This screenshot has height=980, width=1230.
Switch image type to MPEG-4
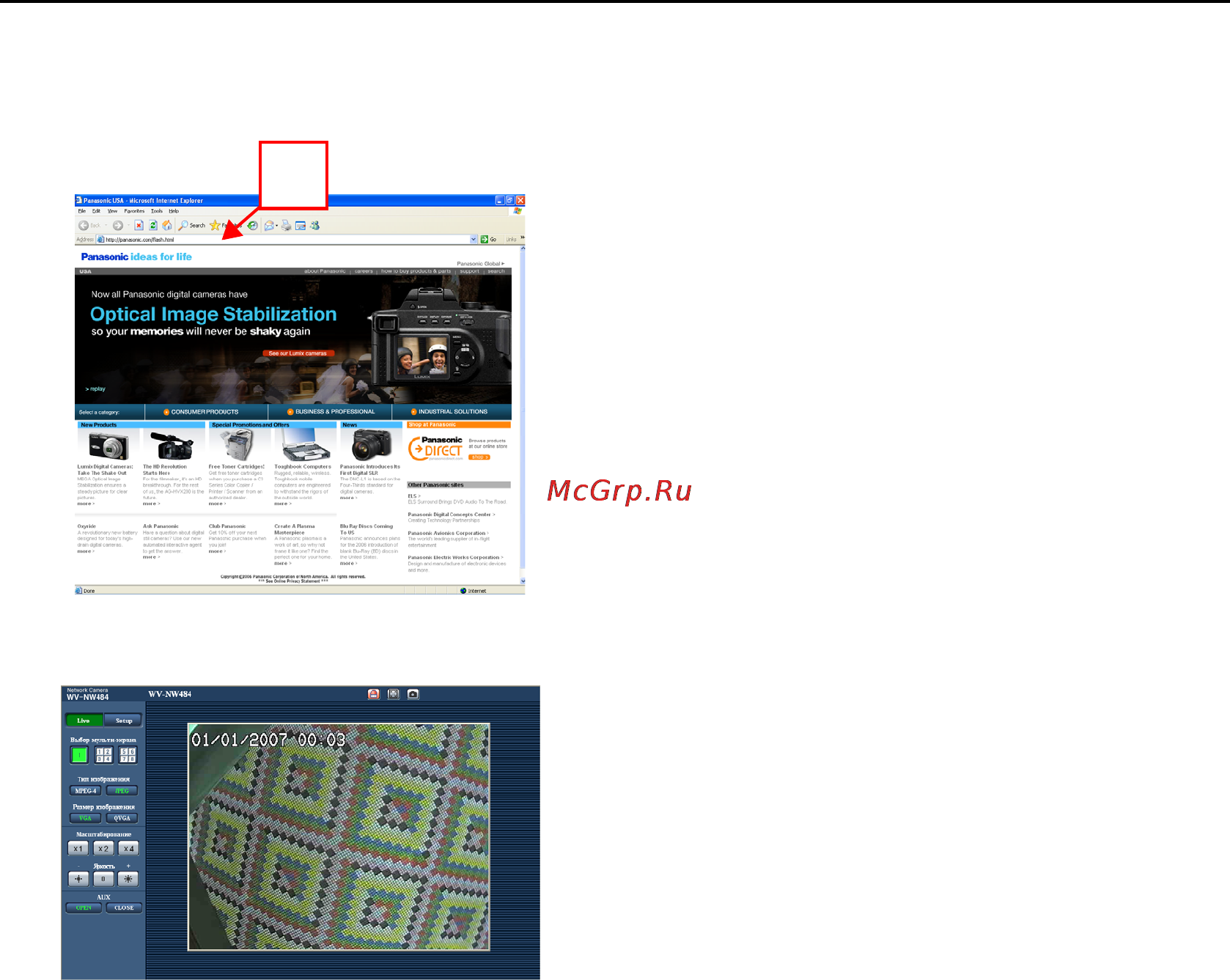pyautogui.click(x=85, y=791)
